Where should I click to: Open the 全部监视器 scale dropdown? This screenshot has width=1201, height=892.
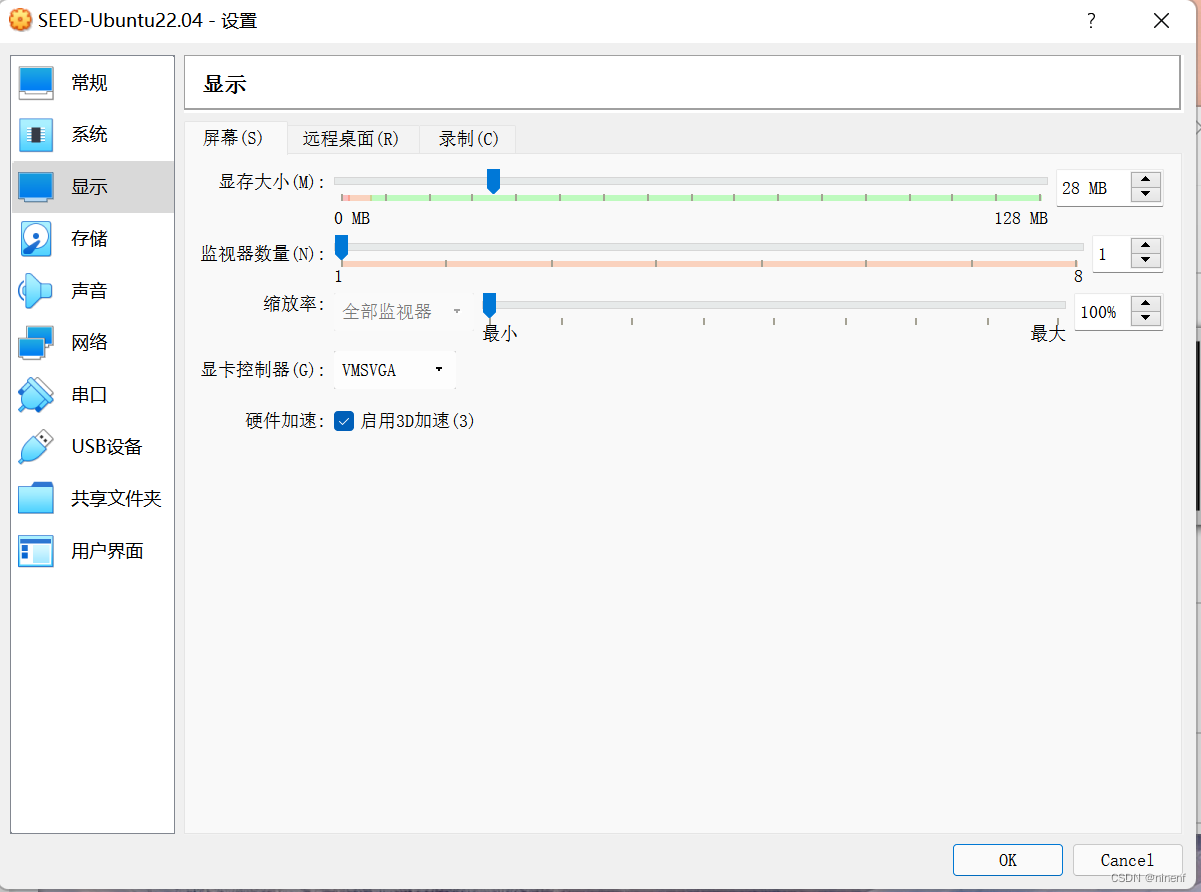(403, 312)
